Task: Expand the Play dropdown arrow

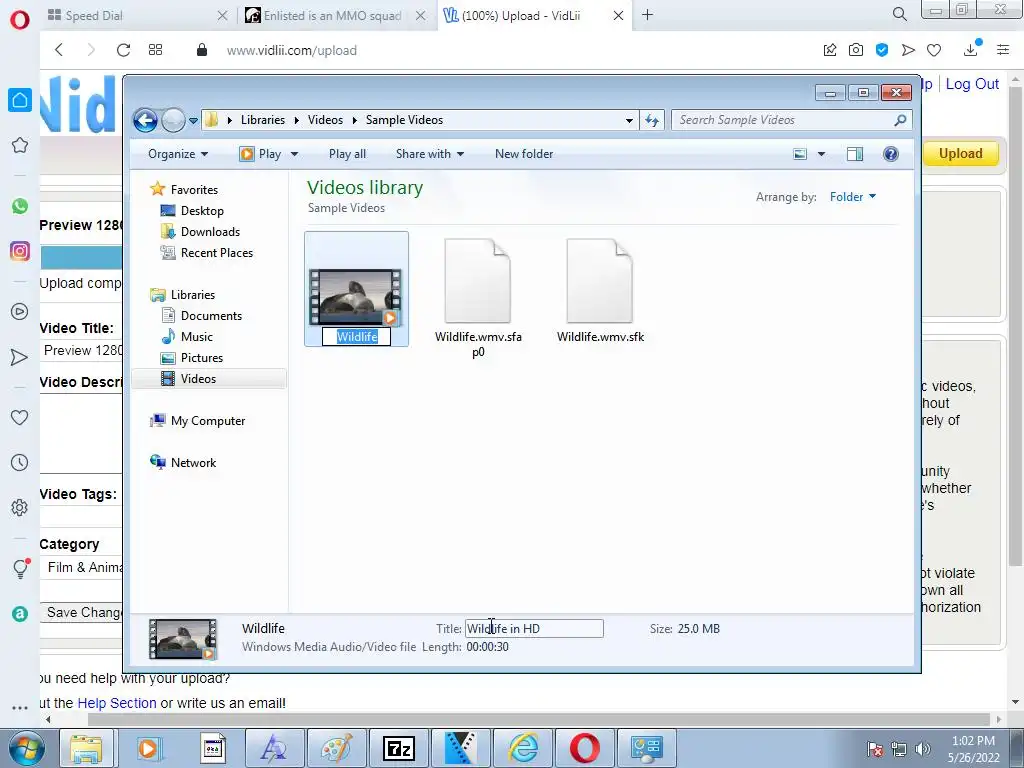Action: (x=294, y=154)
